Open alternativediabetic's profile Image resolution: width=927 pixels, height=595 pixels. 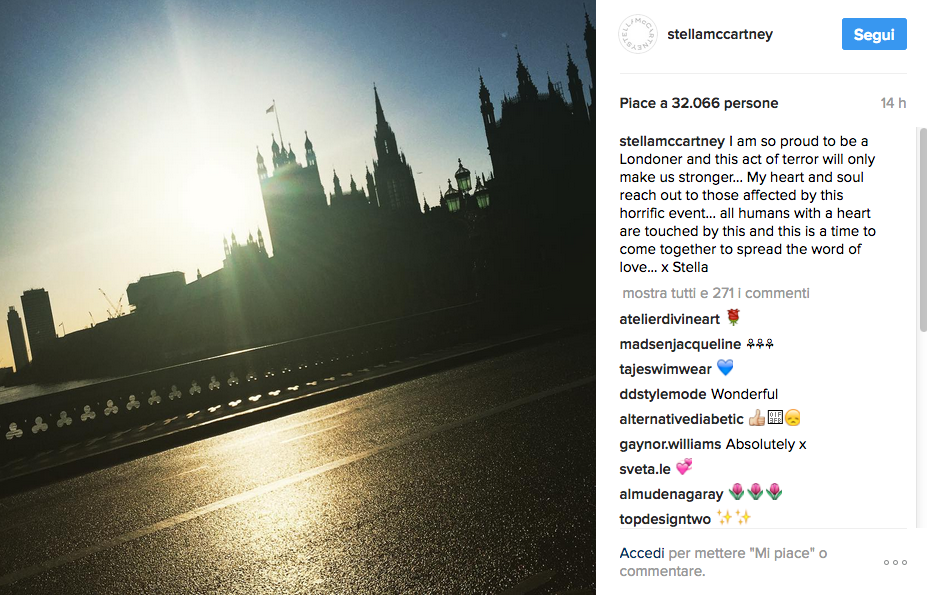[680, 418]
